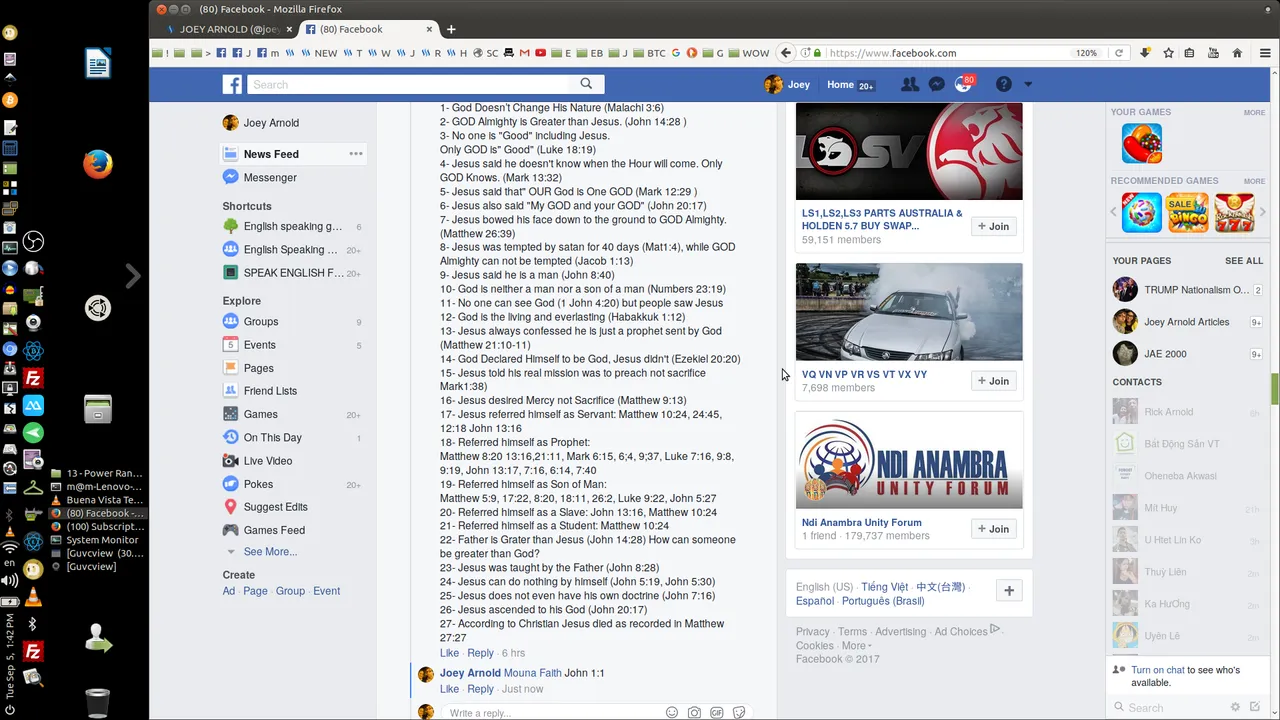This screenshot has width=1280, height=720.
Task: Click Create Ad link in the sidebar
Action: tap(229, 591)
